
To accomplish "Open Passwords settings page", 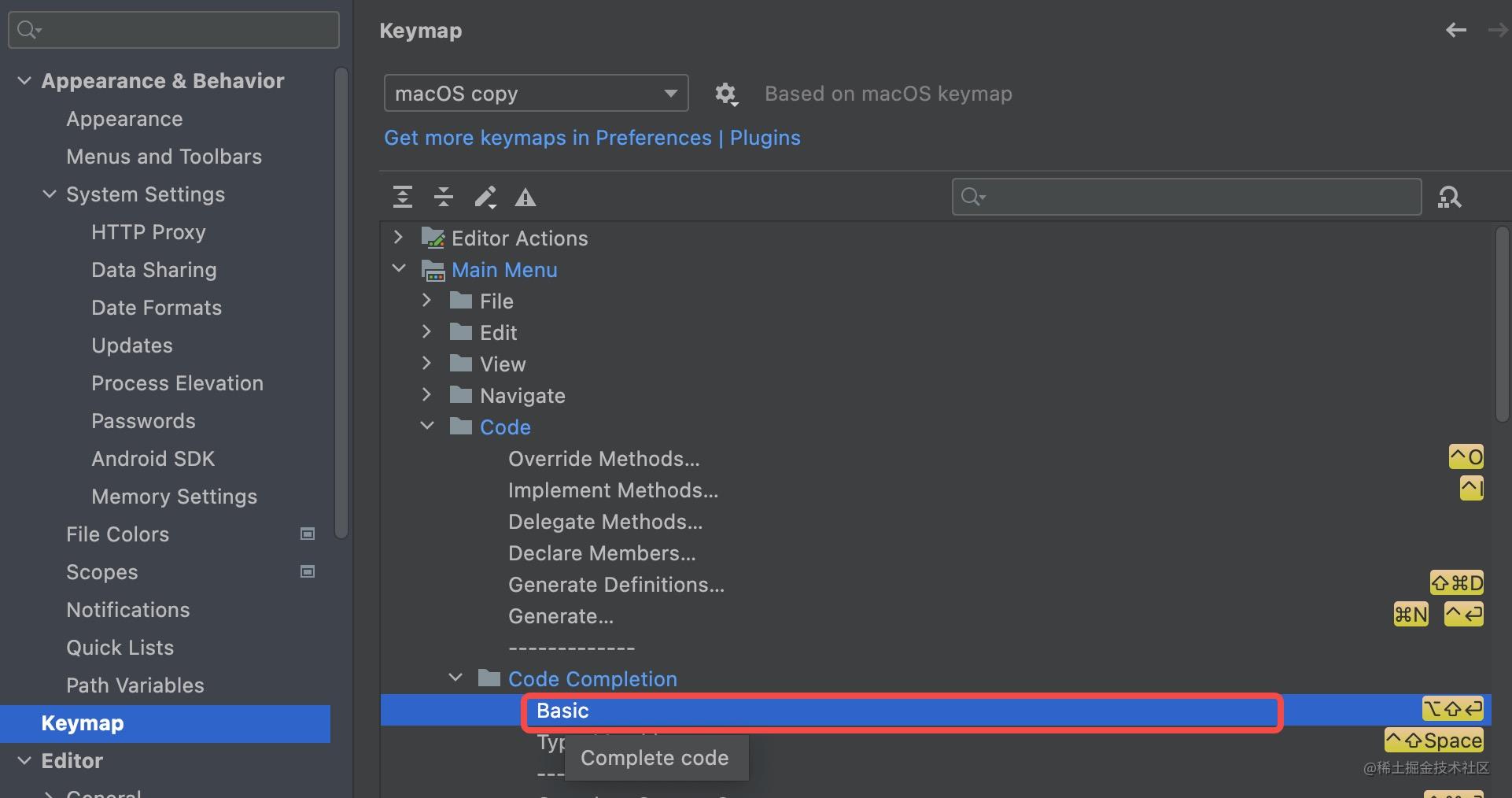I will [143, 421].
